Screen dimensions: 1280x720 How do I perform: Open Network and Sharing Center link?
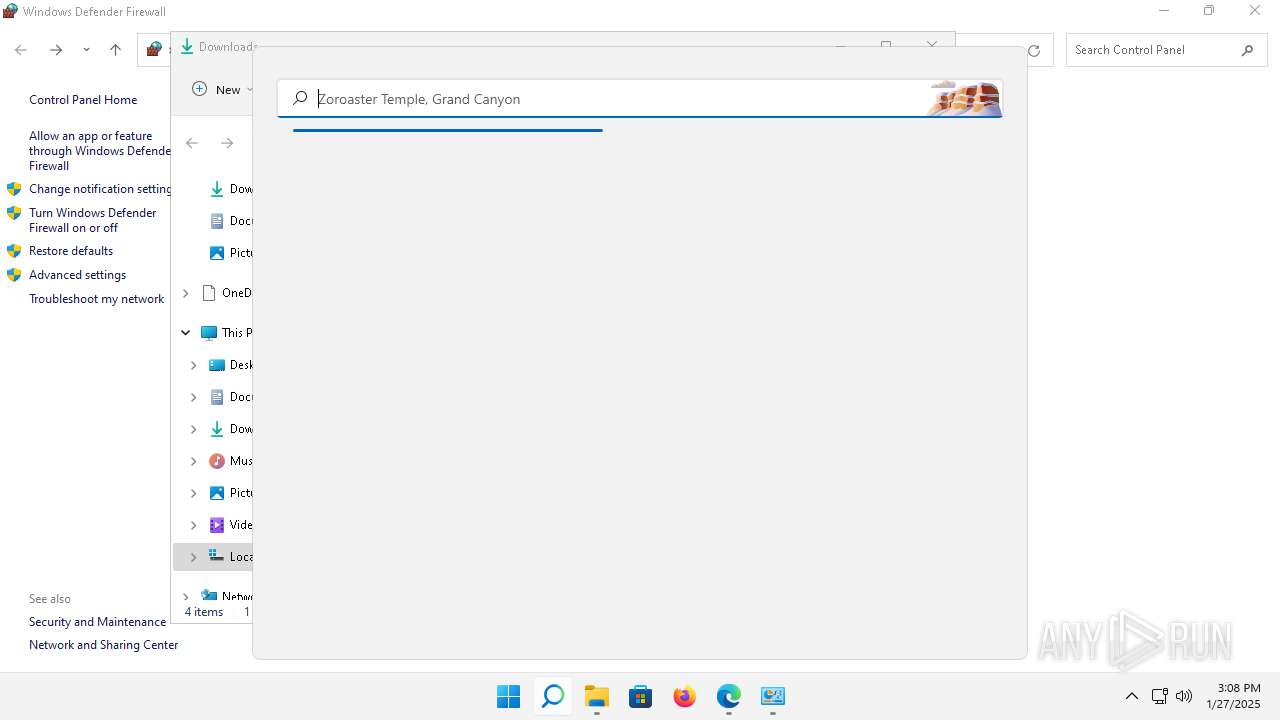(x=103, y=645)
